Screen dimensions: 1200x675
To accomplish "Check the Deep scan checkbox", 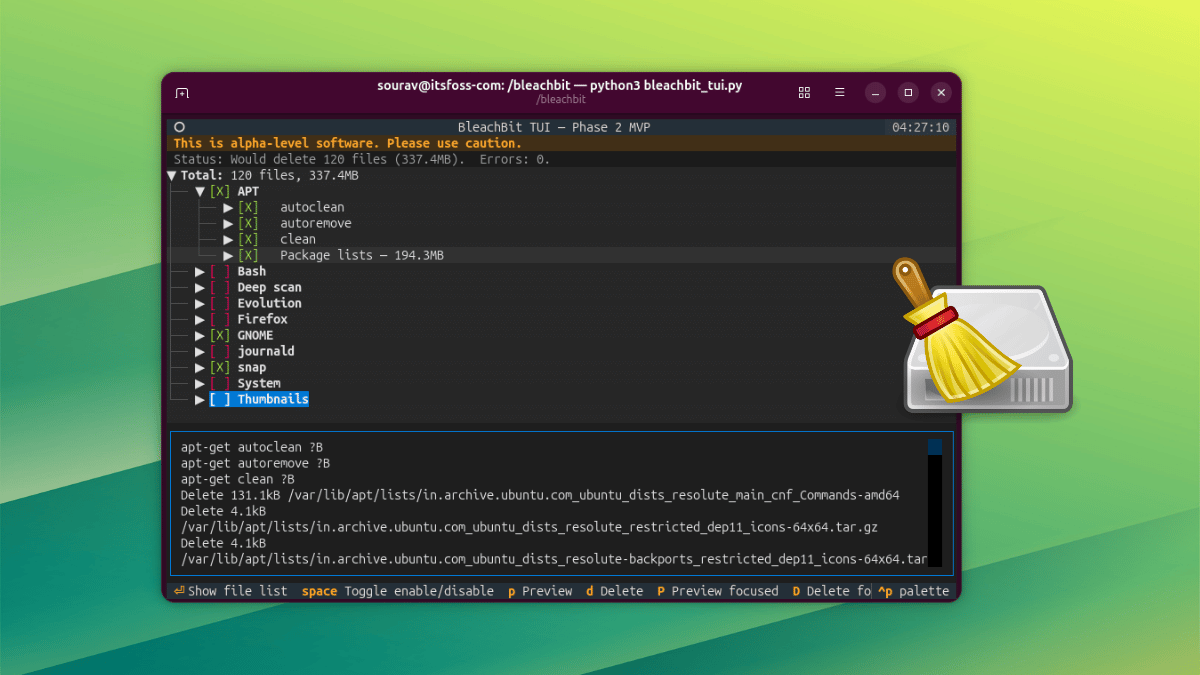I will click(220, 287).
